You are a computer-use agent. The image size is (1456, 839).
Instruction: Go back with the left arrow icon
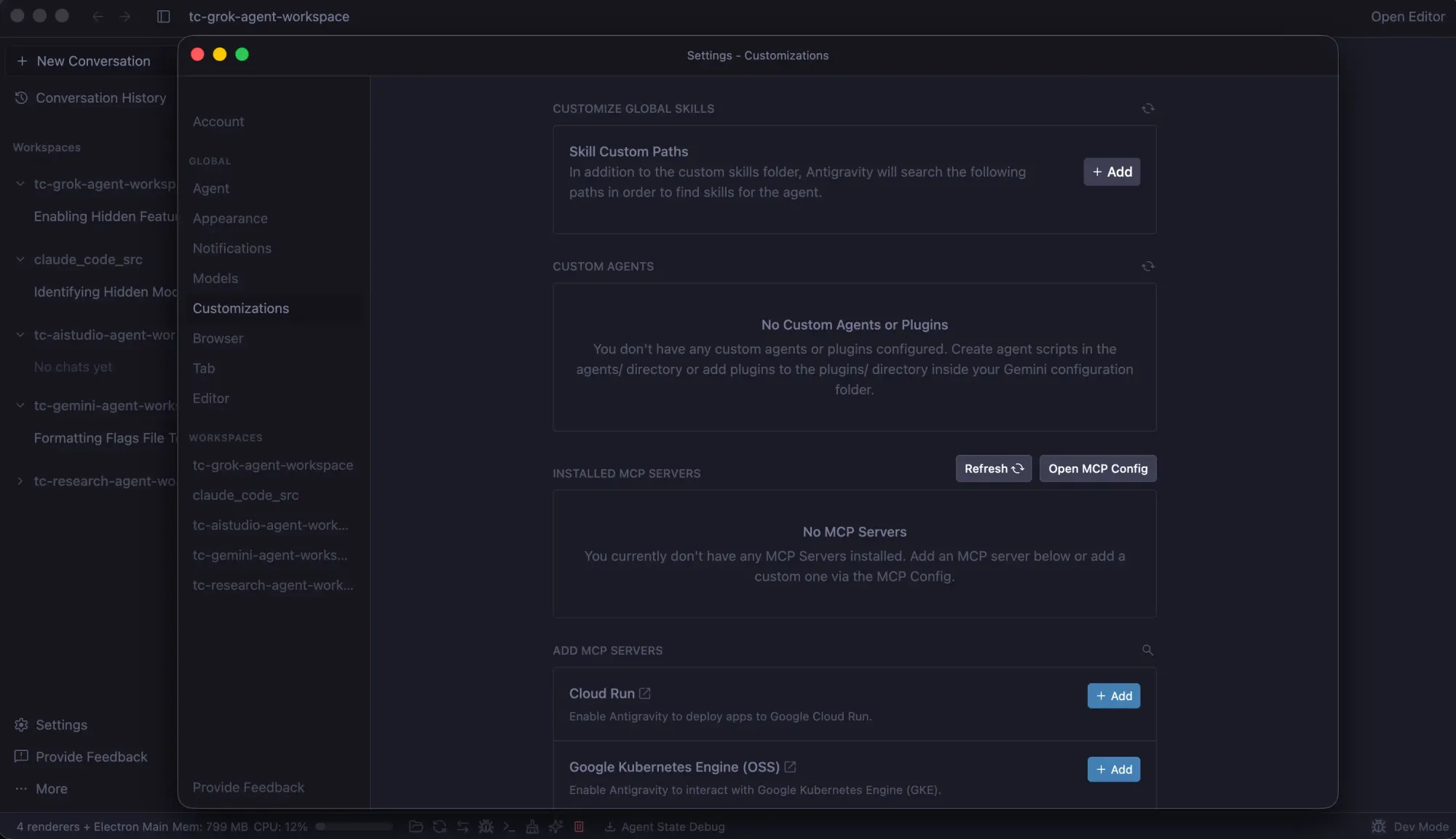tap(98, 16)
